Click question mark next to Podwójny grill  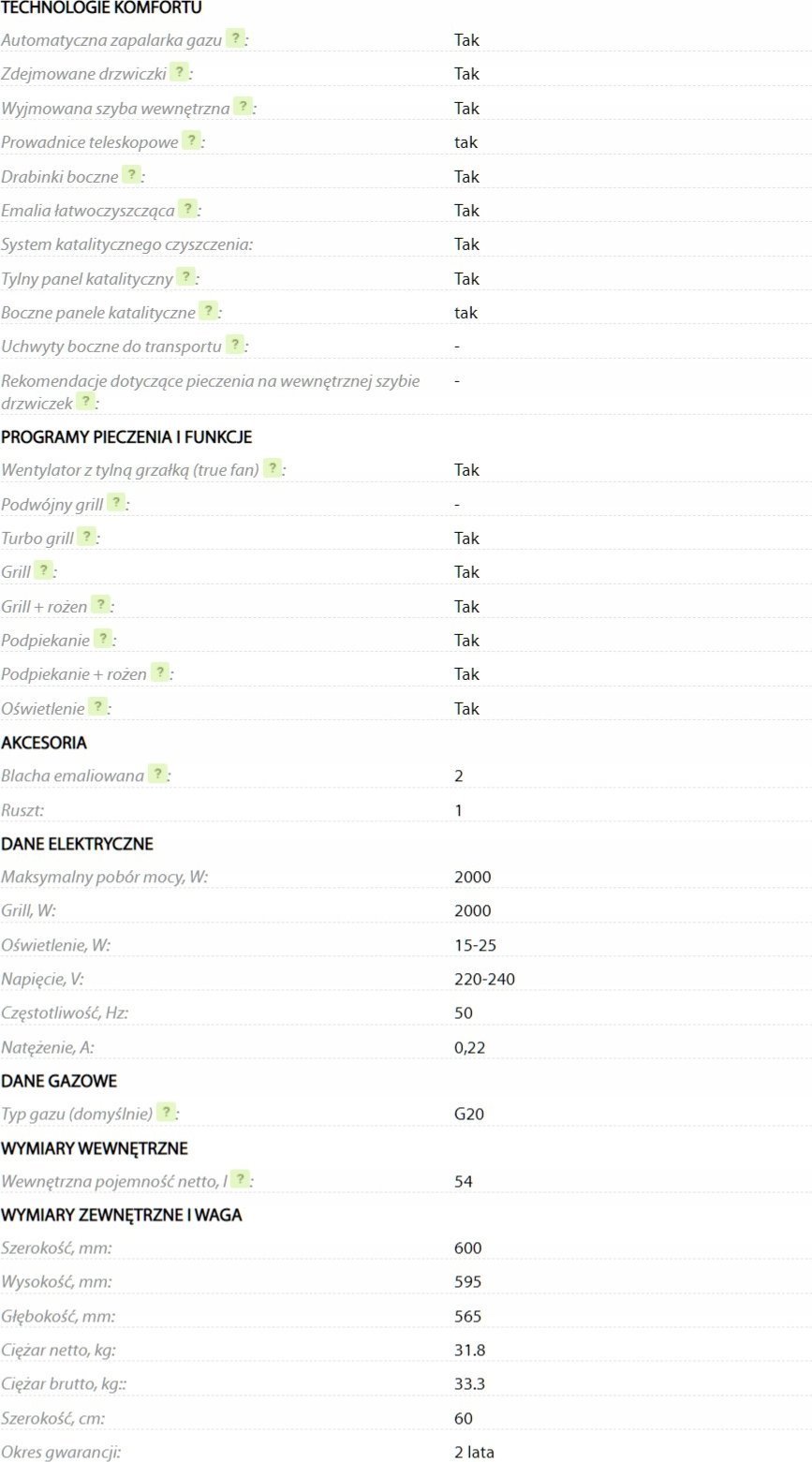tap(115, 503)
